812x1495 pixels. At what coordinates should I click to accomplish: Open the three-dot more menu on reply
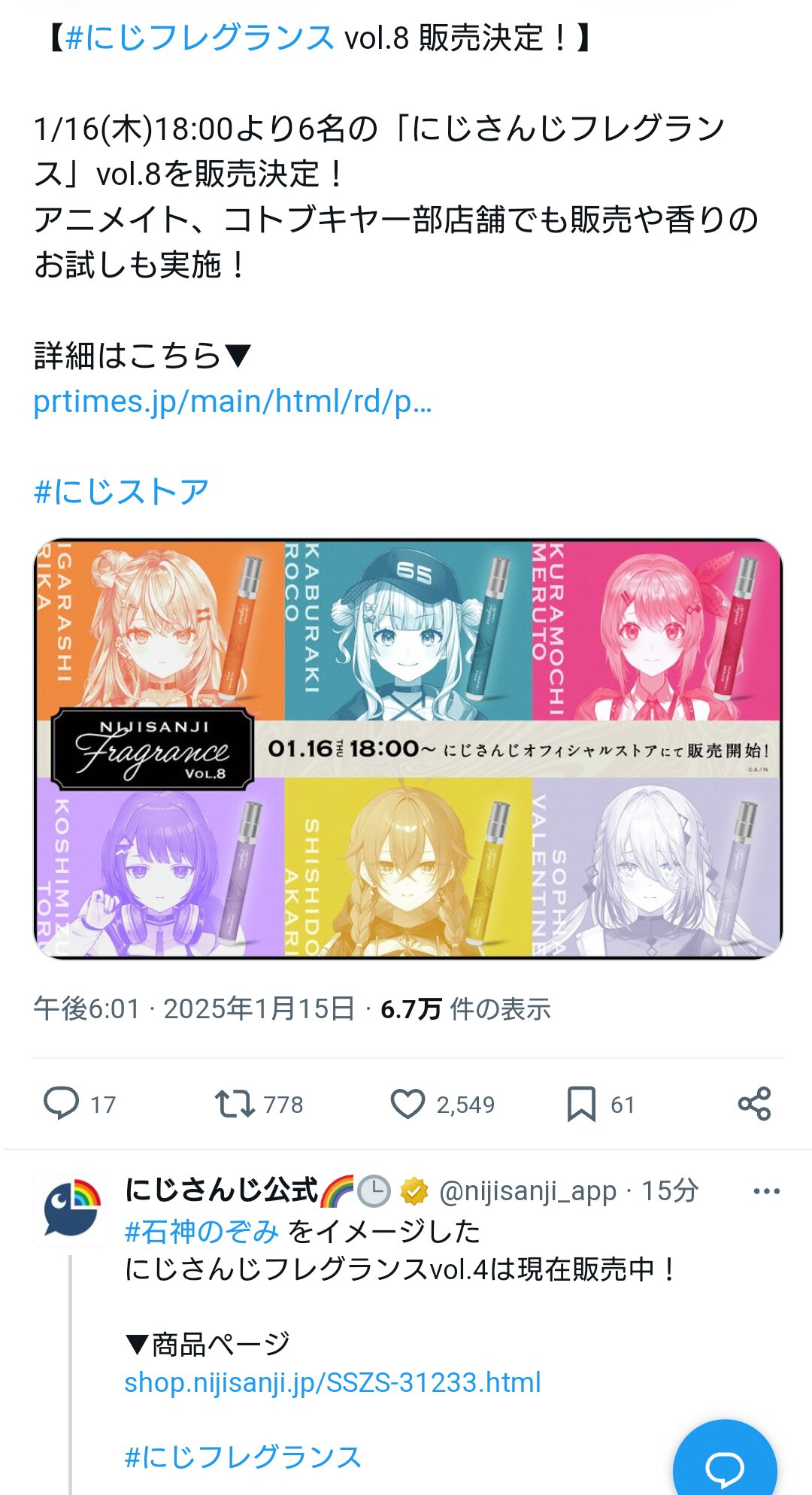tap(766, 1191)
